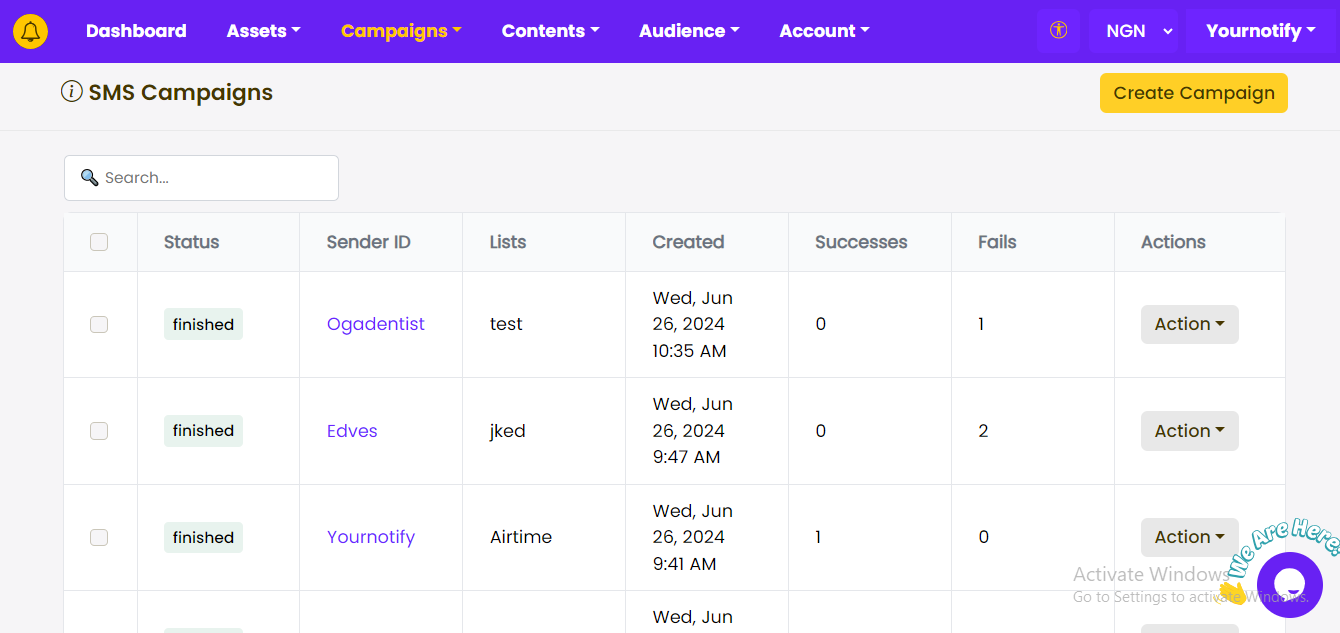Check the Yournotify Airtime row checkbox
1340x633 pixels.
point(99,537)
